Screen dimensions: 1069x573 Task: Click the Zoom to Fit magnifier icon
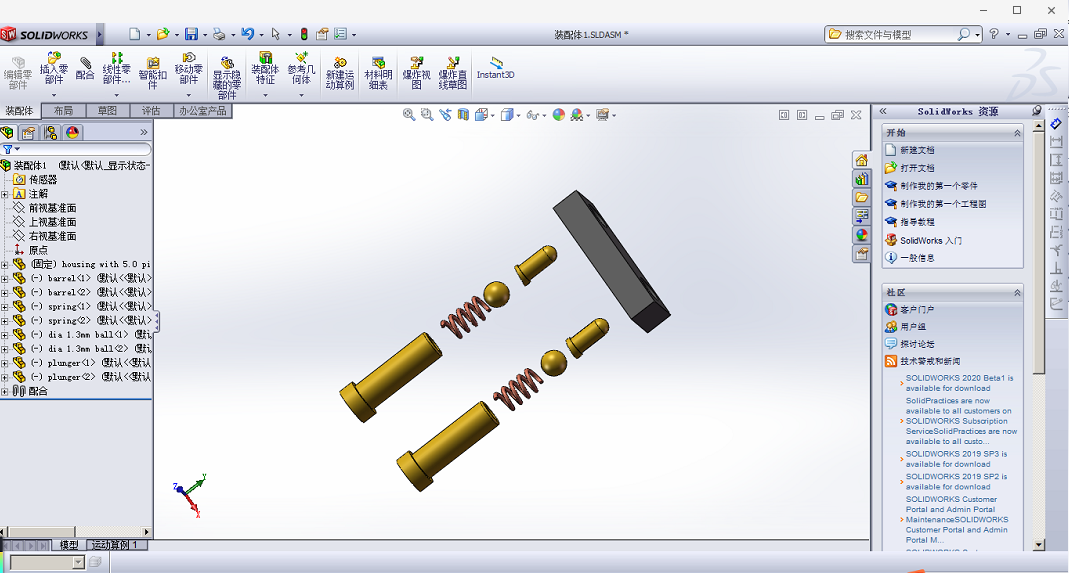[x=409, y=115]
